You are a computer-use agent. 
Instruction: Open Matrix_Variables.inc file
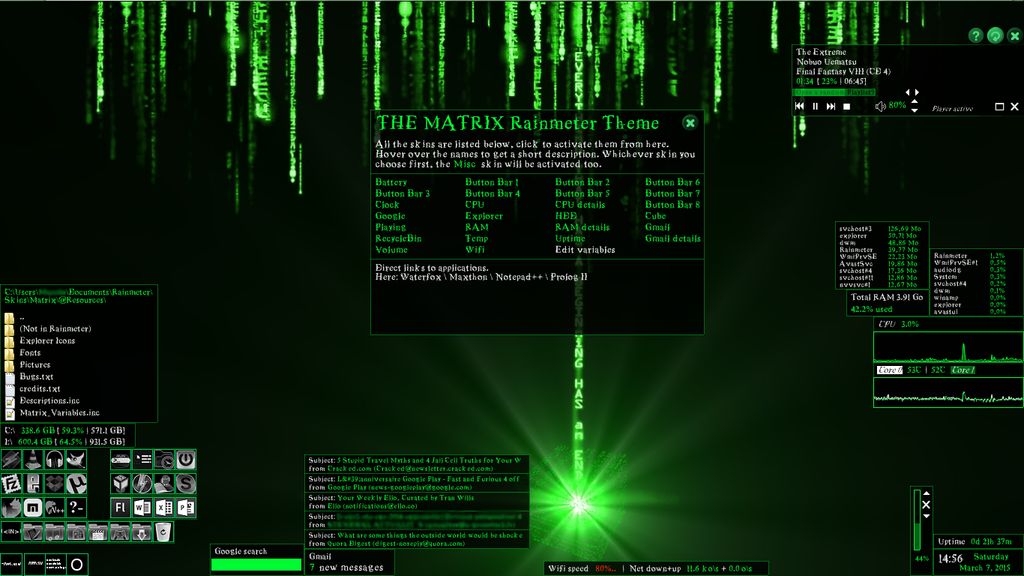pyautogui.click(x=59, y=413)
